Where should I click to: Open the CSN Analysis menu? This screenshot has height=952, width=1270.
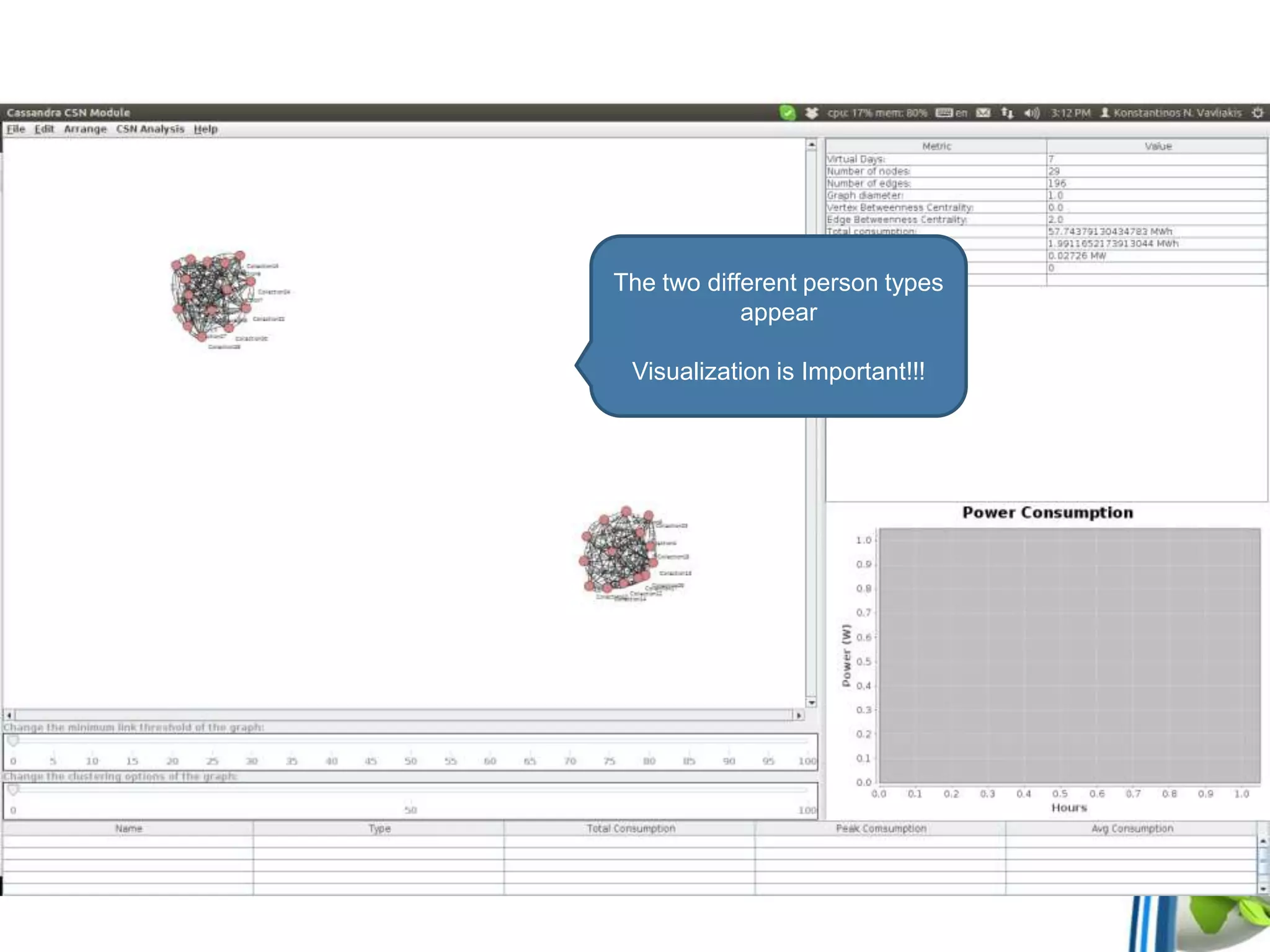tap(150, 129)
